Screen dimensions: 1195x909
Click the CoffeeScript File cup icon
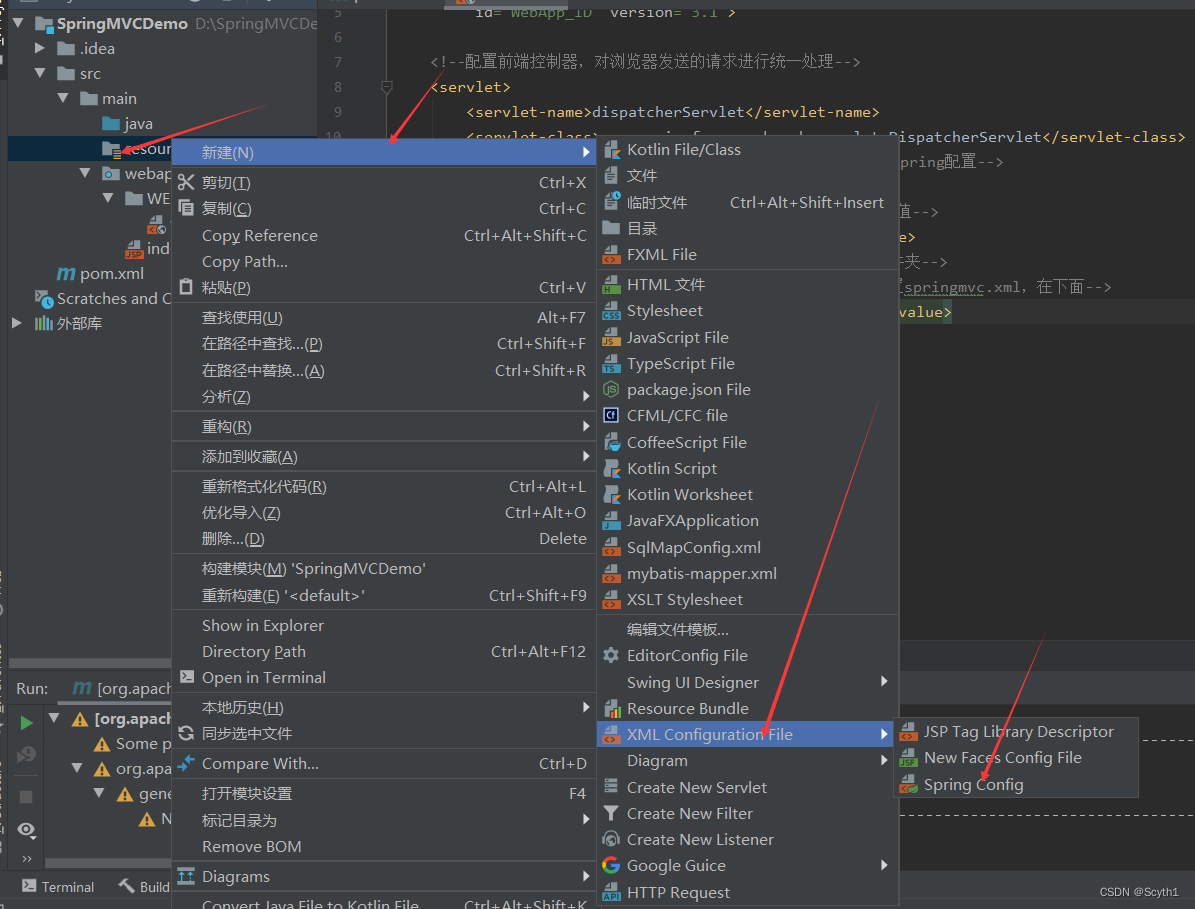coord(612,443)
